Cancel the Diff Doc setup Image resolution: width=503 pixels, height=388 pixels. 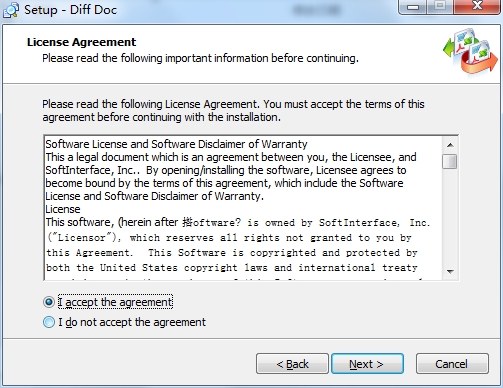tap(452, 364)
